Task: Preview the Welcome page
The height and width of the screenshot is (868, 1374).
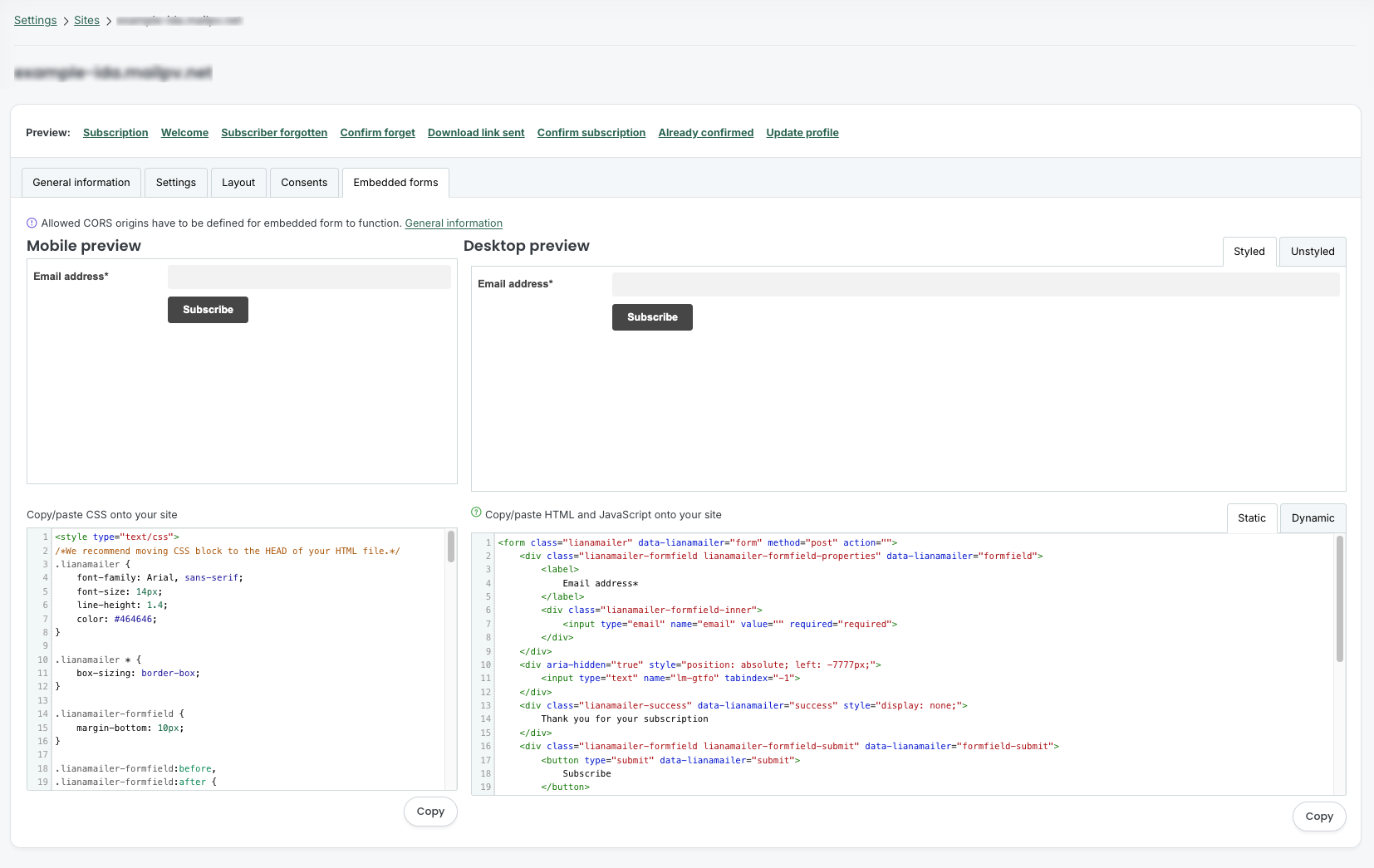Action: click(184, 133)
